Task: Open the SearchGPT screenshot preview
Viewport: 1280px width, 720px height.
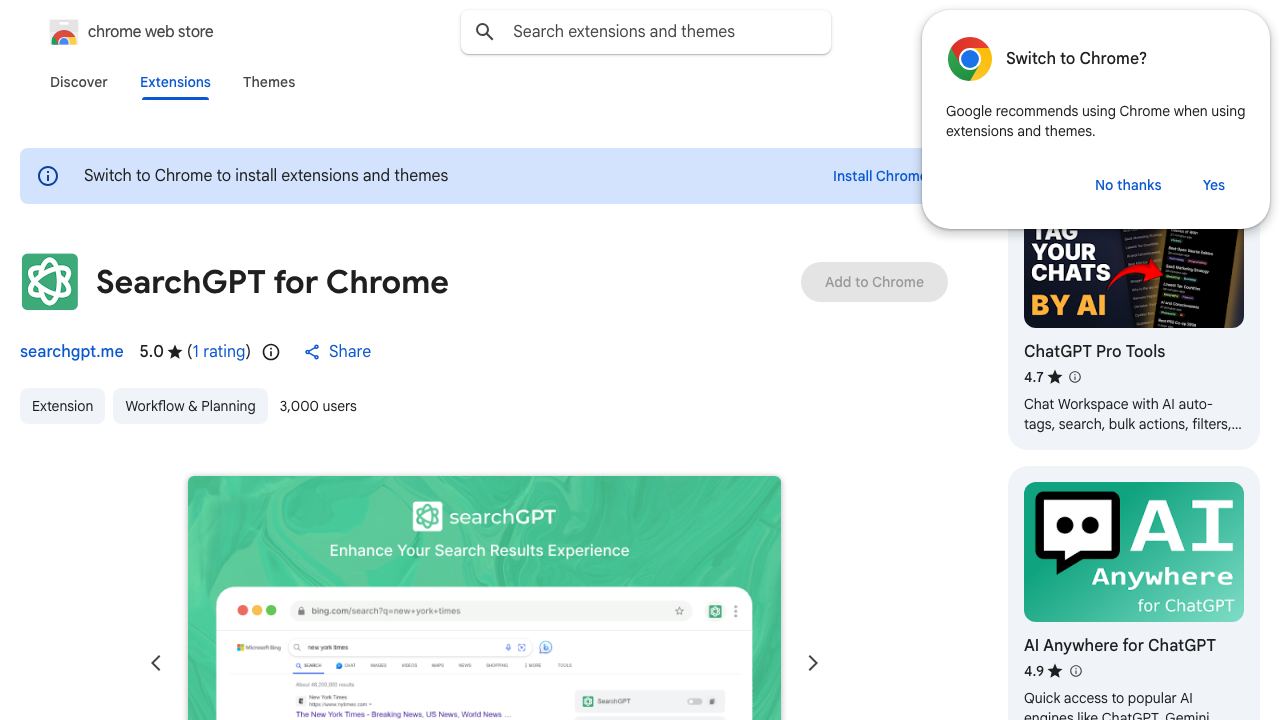Action: [484, 598]
